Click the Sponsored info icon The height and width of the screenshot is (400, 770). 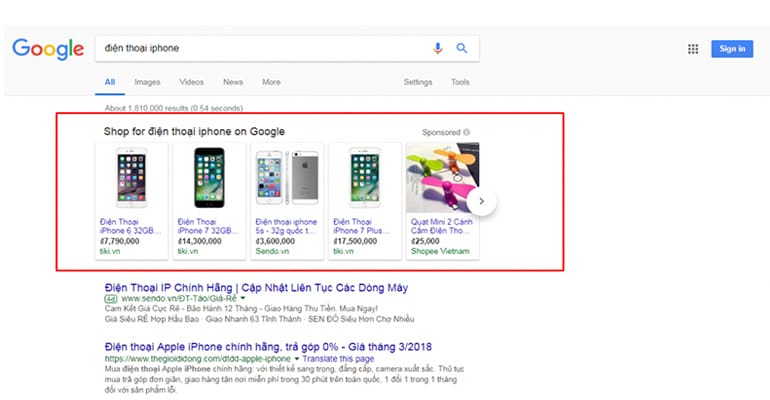467,132
